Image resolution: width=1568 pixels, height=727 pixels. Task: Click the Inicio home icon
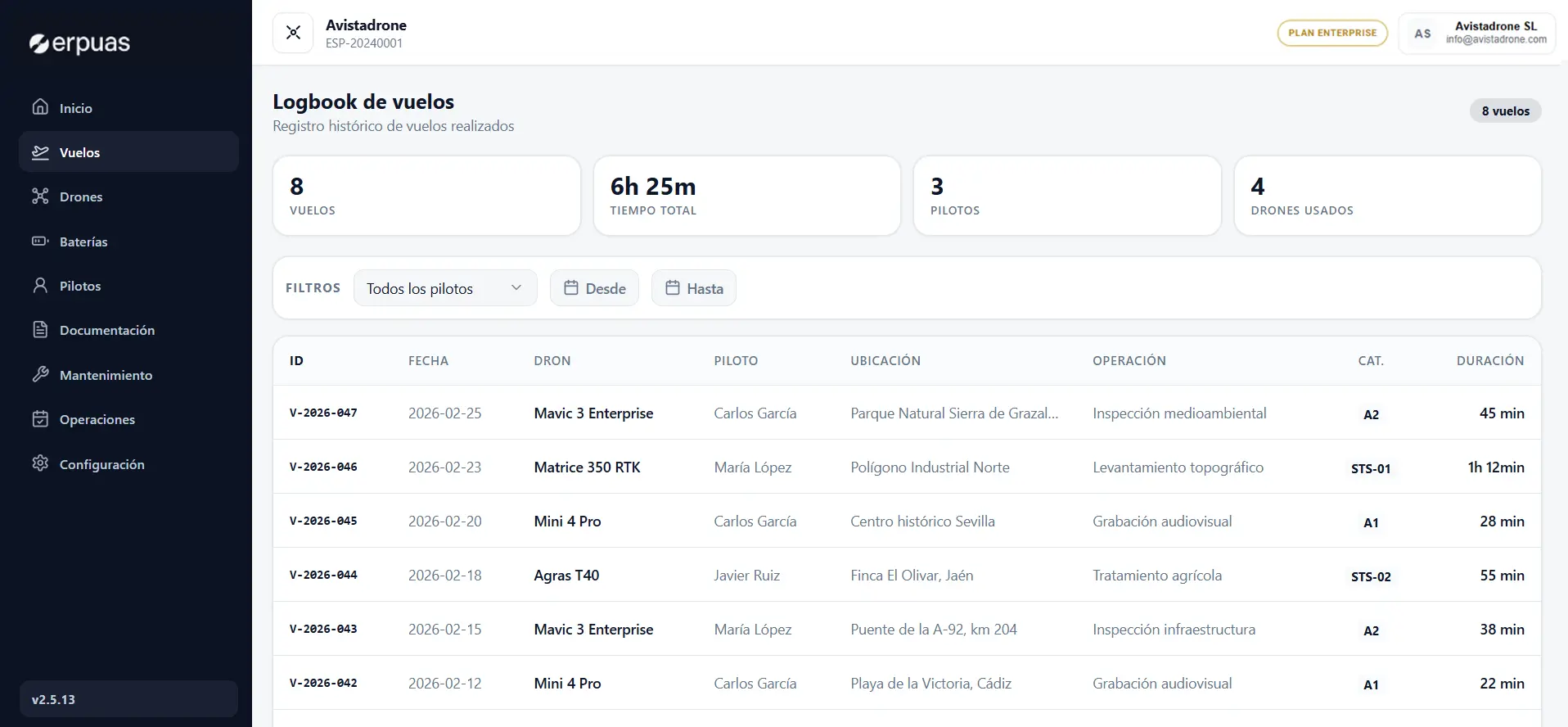[40, 107]
